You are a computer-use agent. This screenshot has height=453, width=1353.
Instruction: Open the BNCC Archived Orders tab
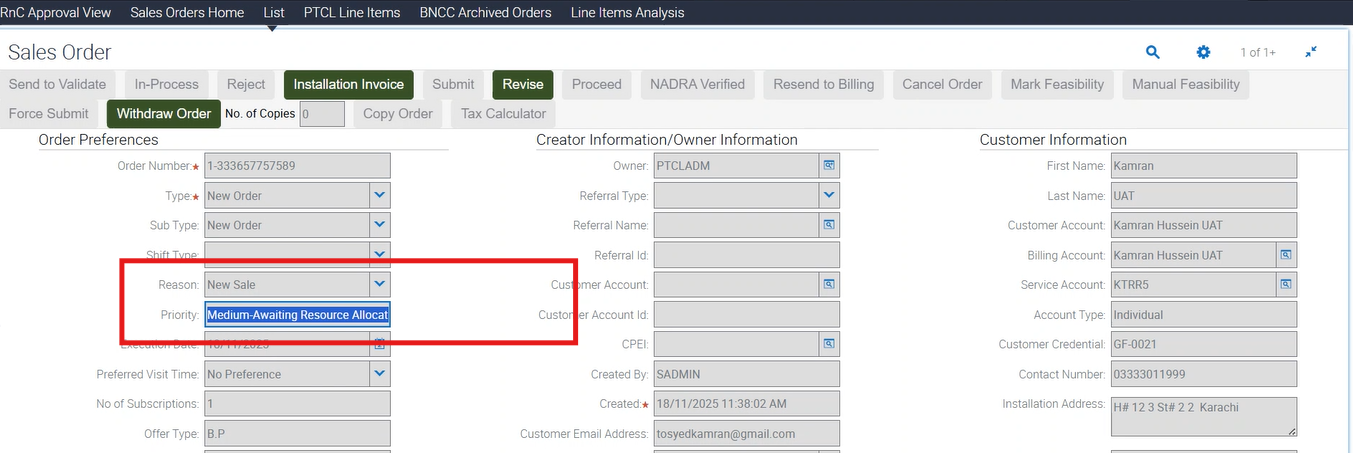(x=485, y=13)
